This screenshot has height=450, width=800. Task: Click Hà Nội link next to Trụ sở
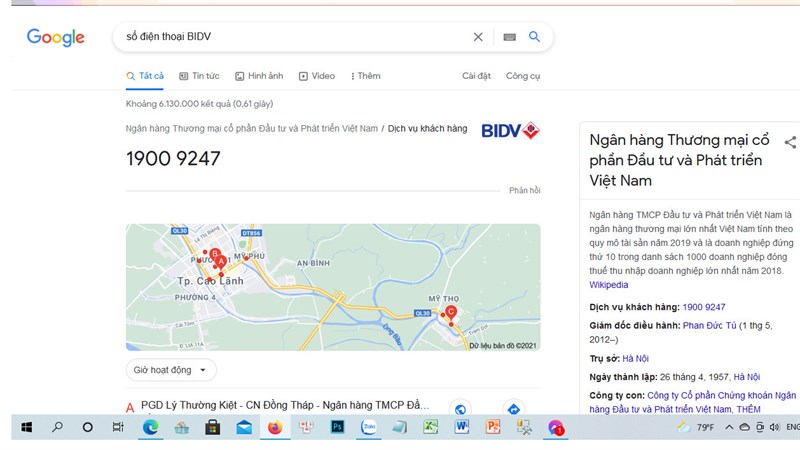point(636,359)
